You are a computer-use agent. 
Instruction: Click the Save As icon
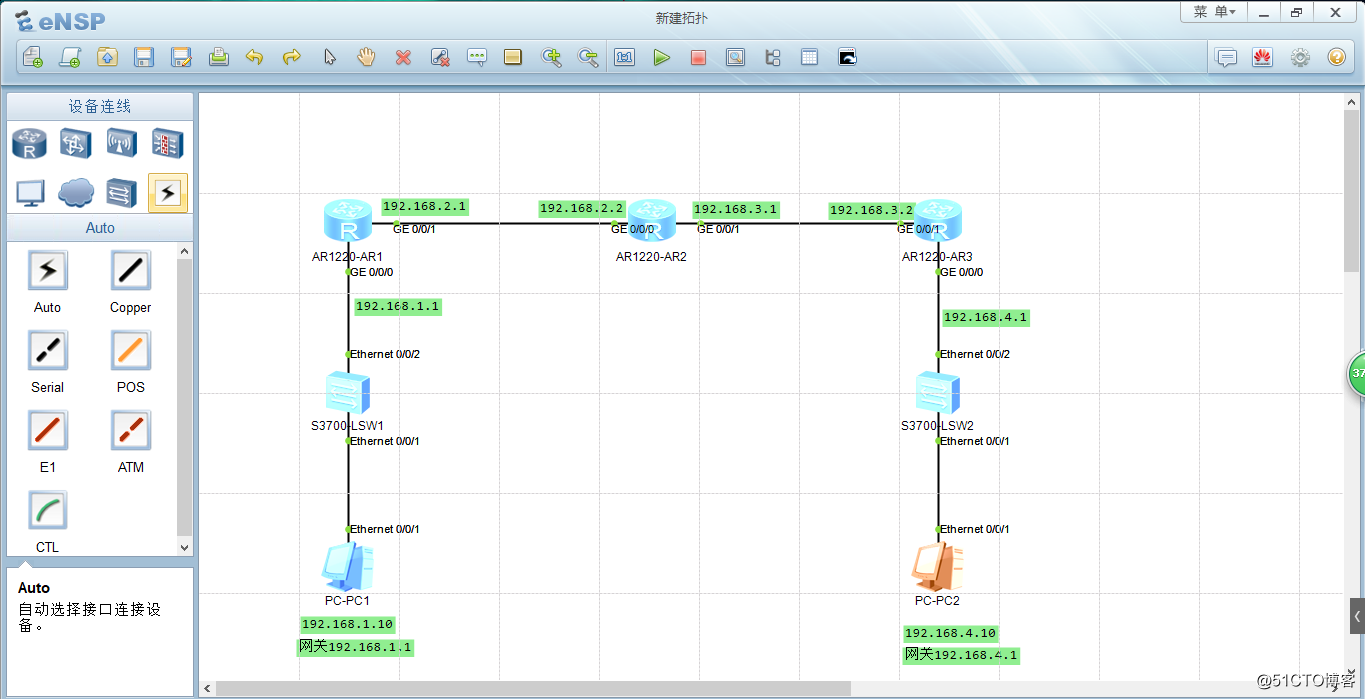tap(181, 57)
